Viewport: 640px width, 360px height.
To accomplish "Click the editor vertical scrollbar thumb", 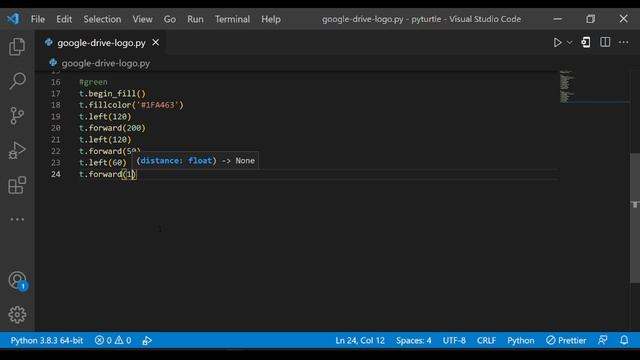I will [635, 218].
